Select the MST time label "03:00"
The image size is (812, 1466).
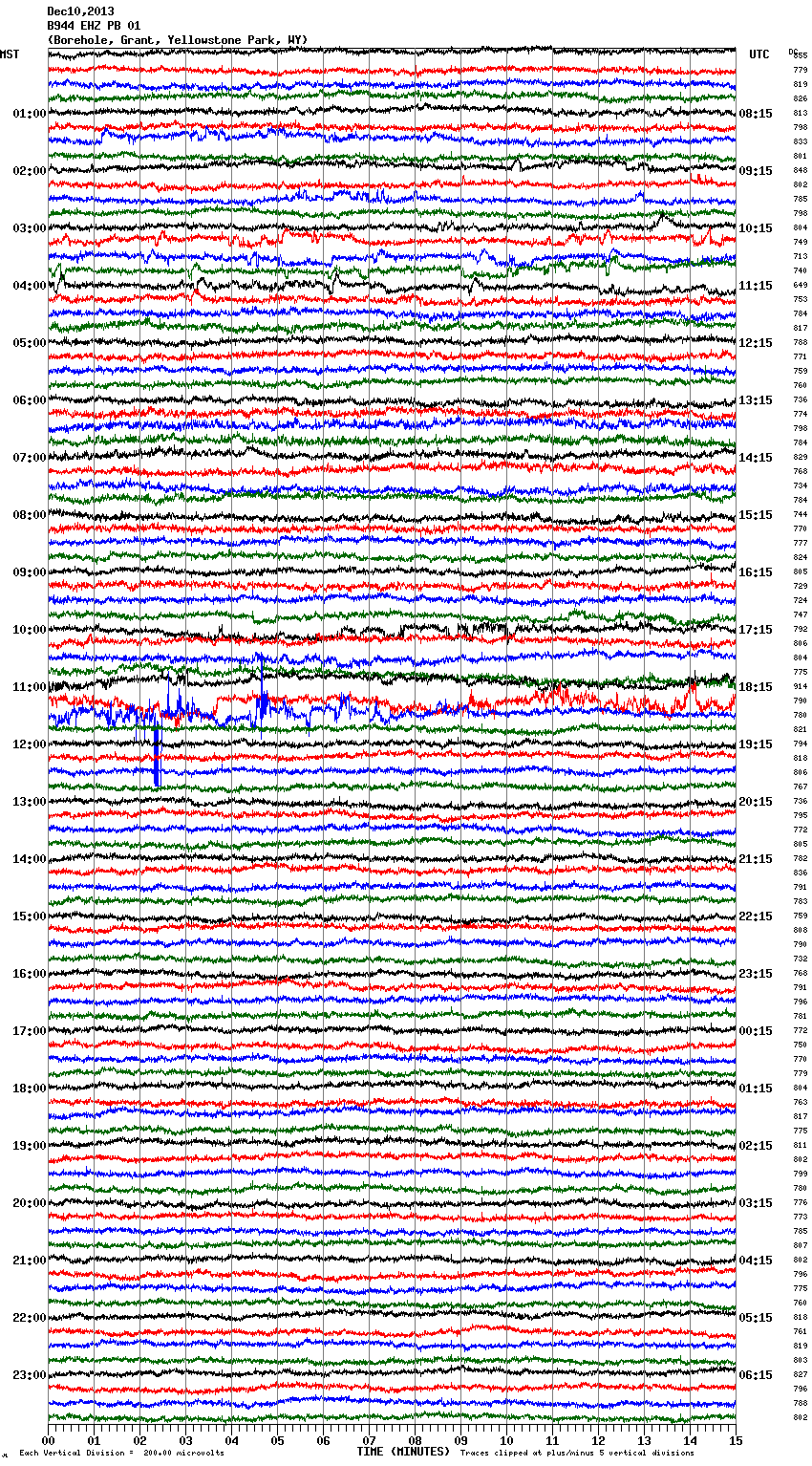pyautogui.click(x=30, y=228)
